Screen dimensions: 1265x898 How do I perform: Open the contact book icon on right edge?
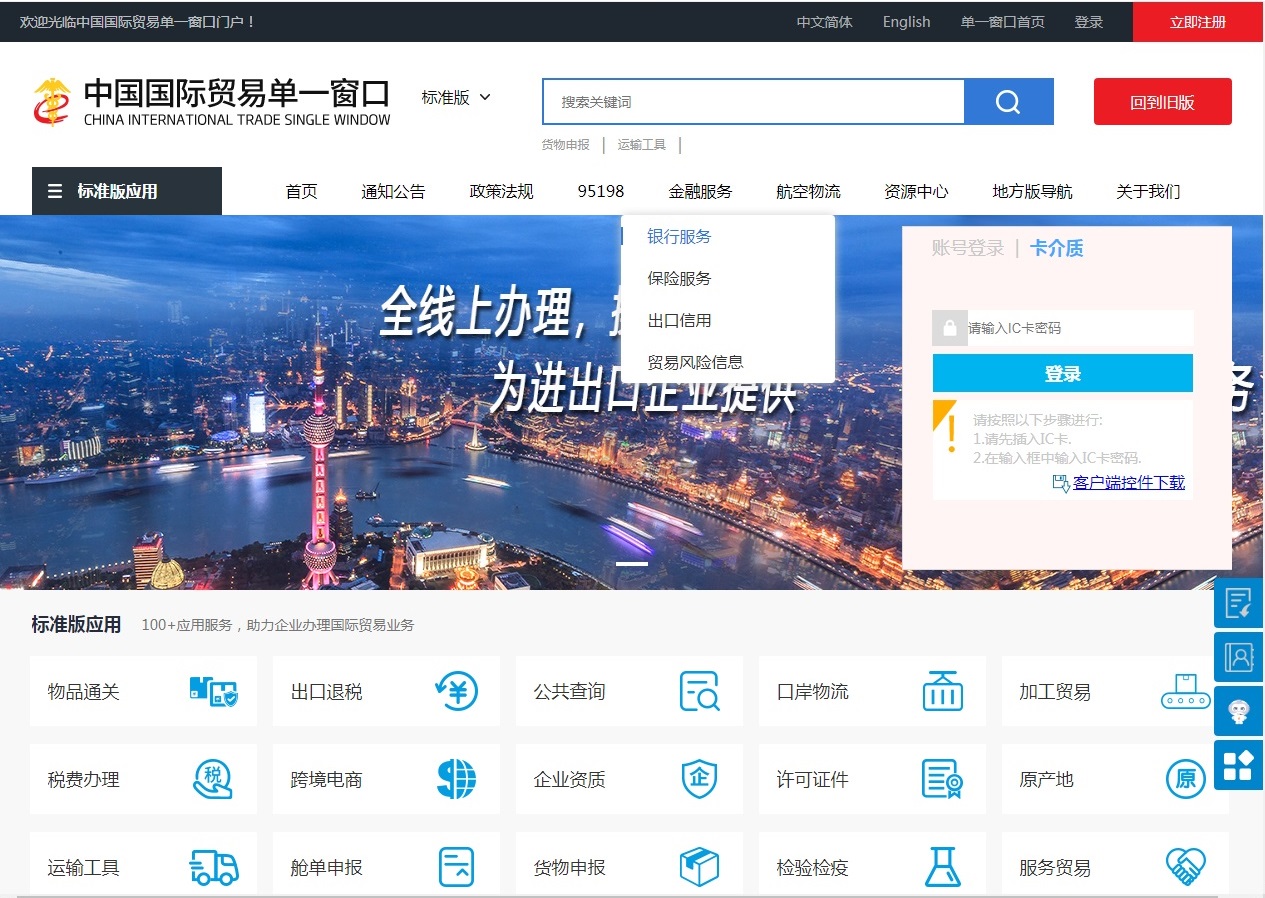click(1238, 657)
